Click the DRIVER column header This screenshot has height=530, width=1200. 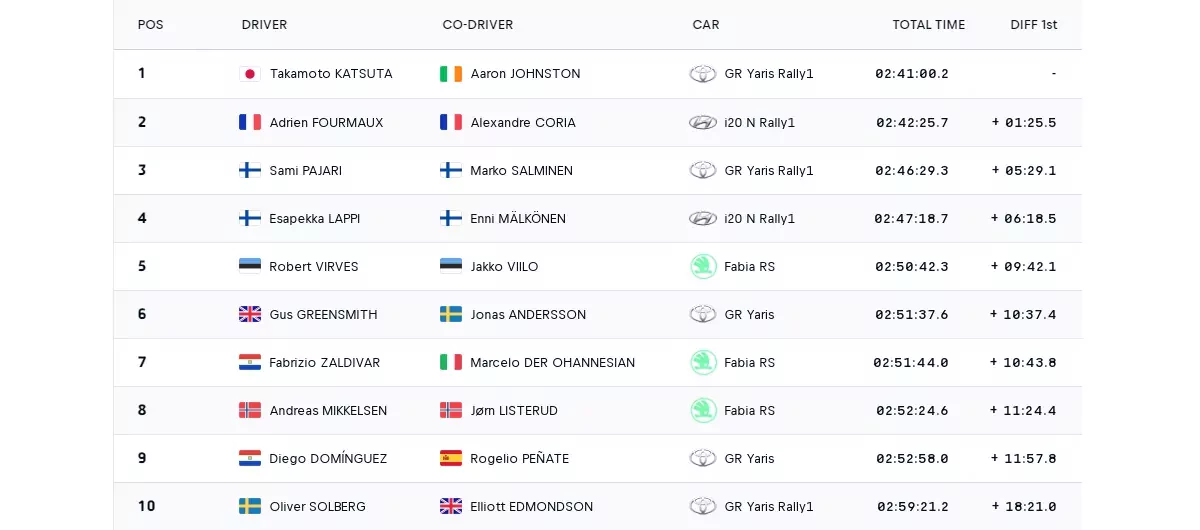(264, 25)
